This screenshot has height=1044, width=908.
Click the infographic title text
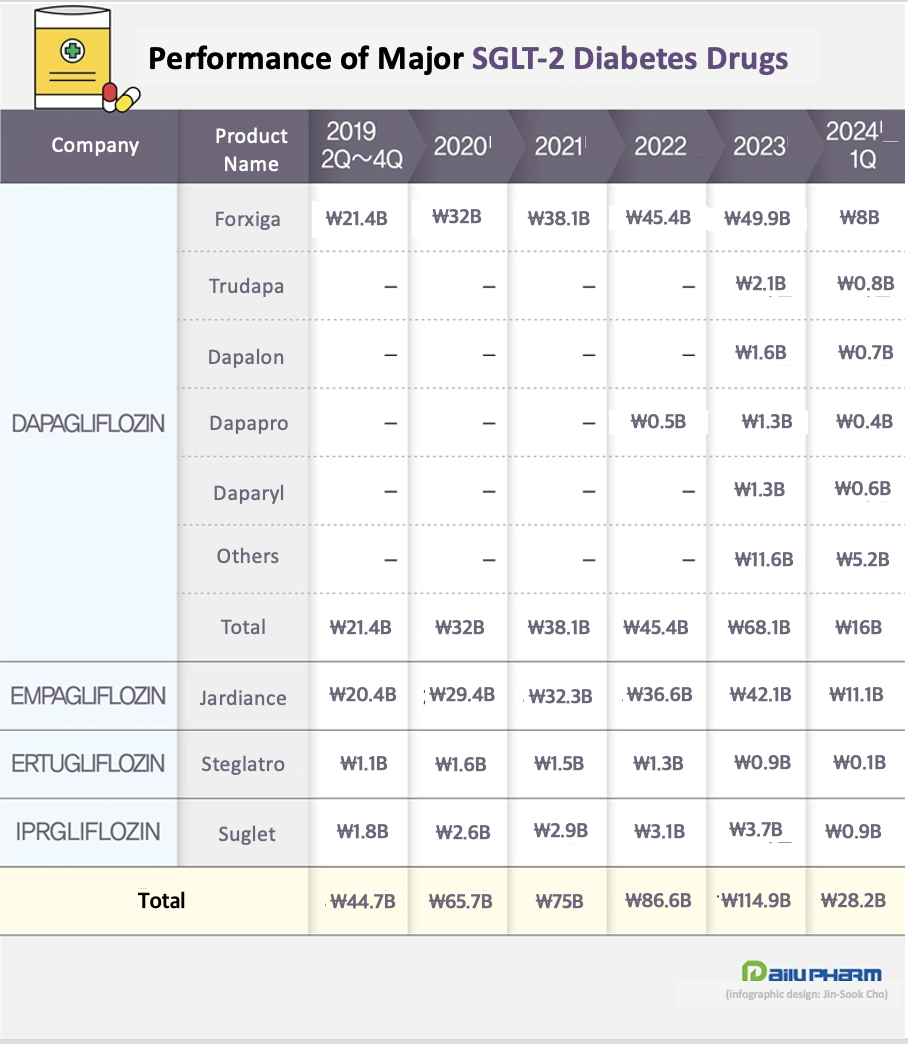(x=468, y=59)
